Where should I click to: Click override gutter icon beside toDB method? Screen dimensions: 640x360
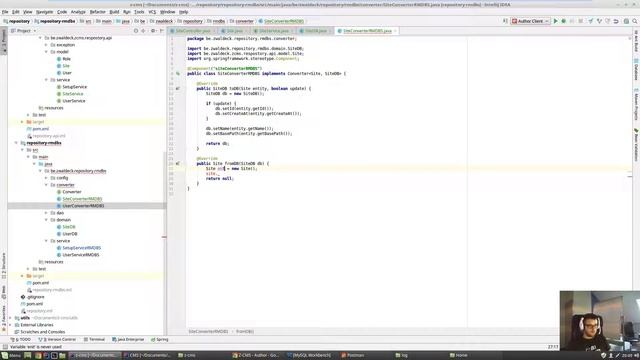pyautogui.click(x=178, y=89)
